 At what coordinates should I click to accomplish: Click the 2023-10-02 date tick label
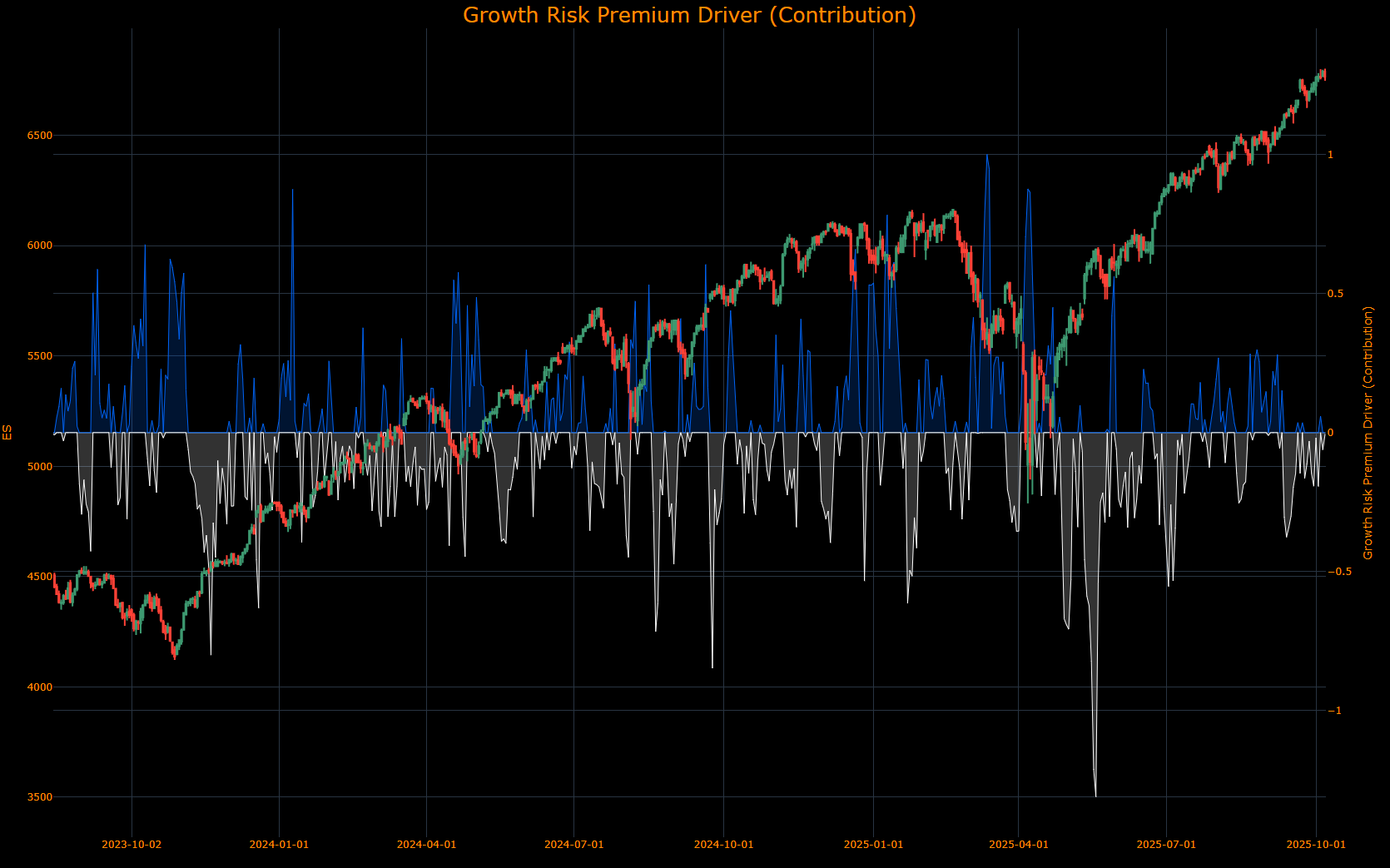tap(130, 844)
